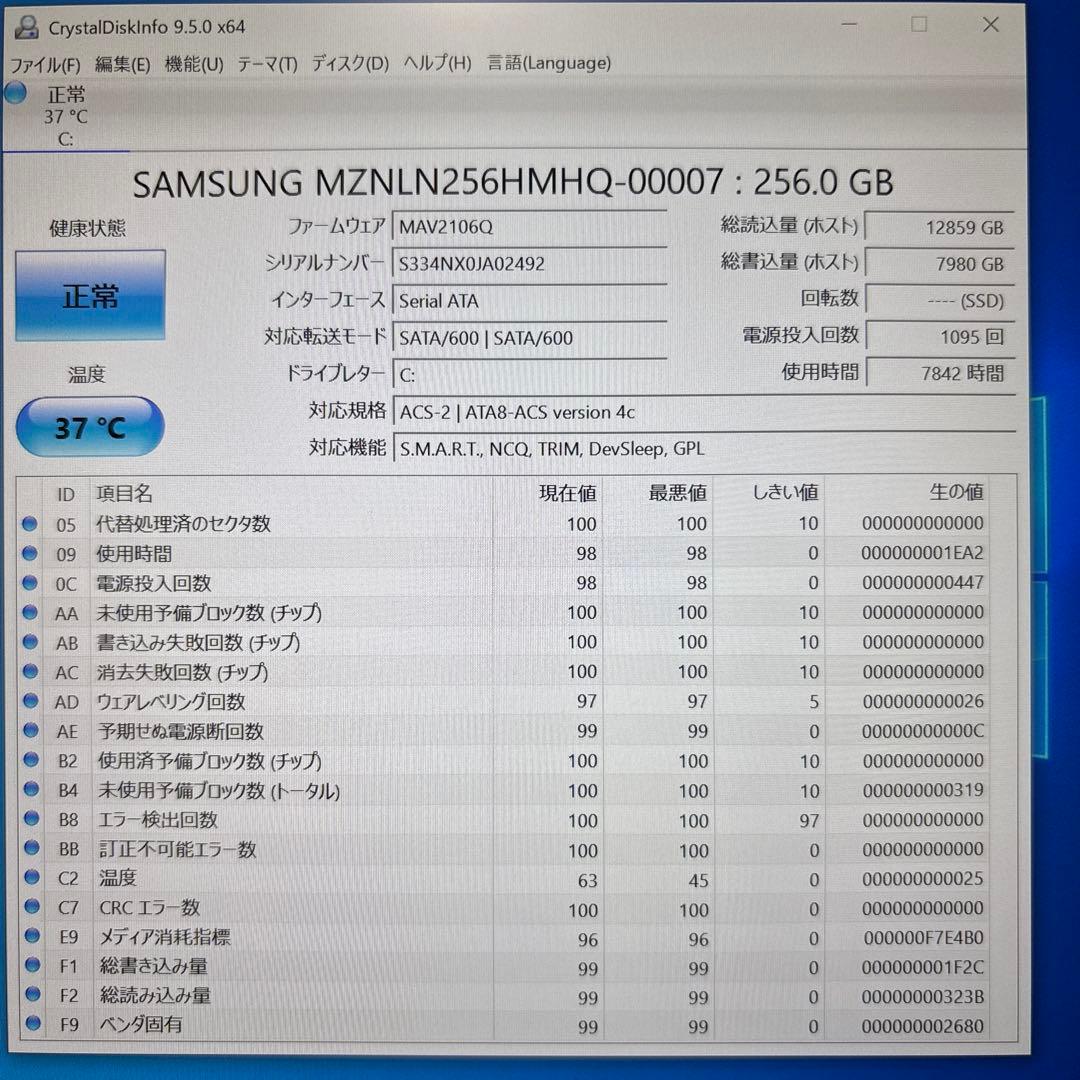The width and height of the screenshot is (1080, 1080).
Task: Click the blue indicator next to 温度 attribute
Action: click(x=31, y=879)
